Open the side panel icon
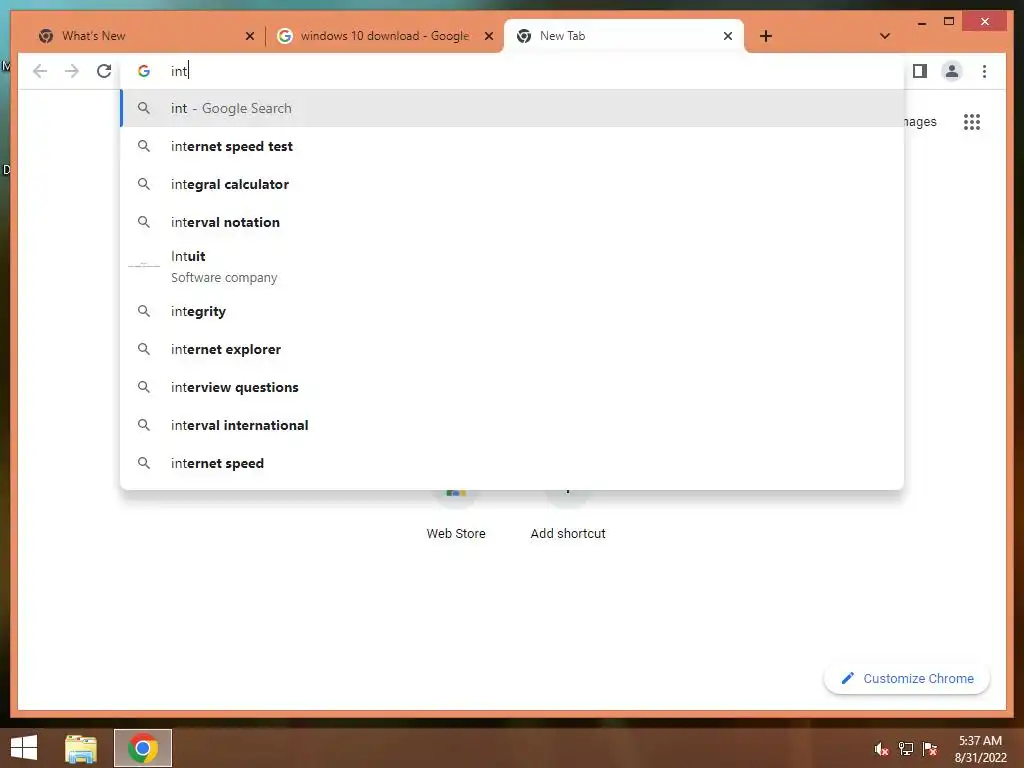This screenshot has height=768, width=1024. pos(920,71)
